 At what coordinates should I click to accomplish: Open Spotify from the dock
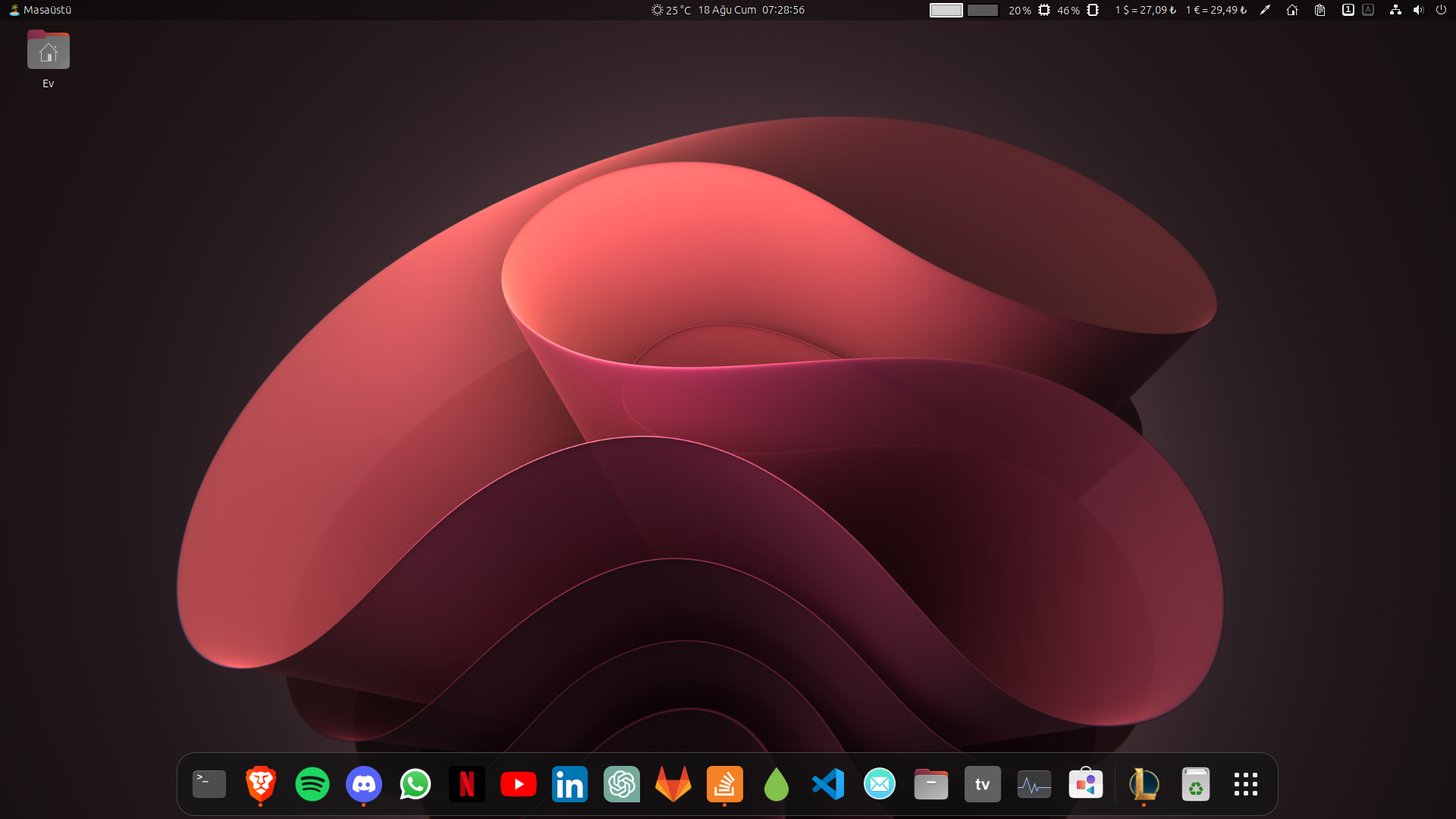click(x=312, y=784)
